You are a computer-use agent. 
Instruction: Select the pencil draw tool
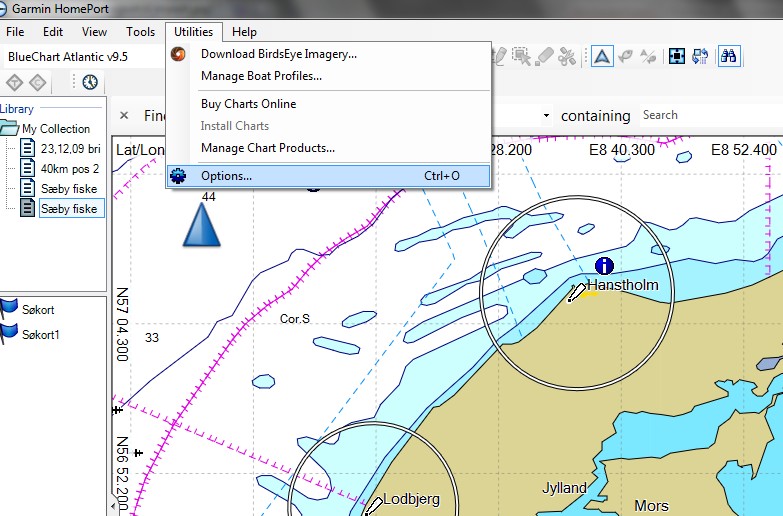point(499,56)
